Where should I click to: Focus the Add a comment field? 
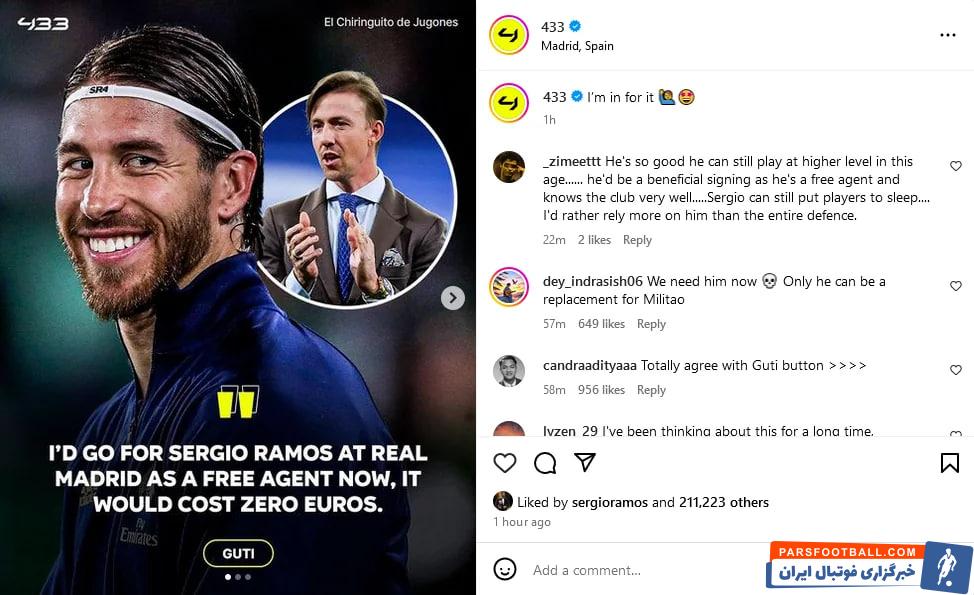(x=646, y=570)
